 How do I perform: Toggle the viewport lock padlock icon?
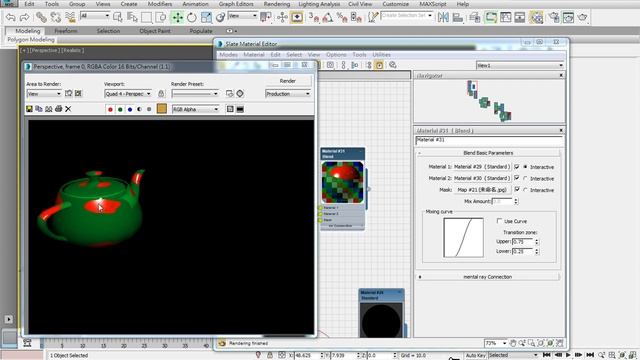point(161,93)
